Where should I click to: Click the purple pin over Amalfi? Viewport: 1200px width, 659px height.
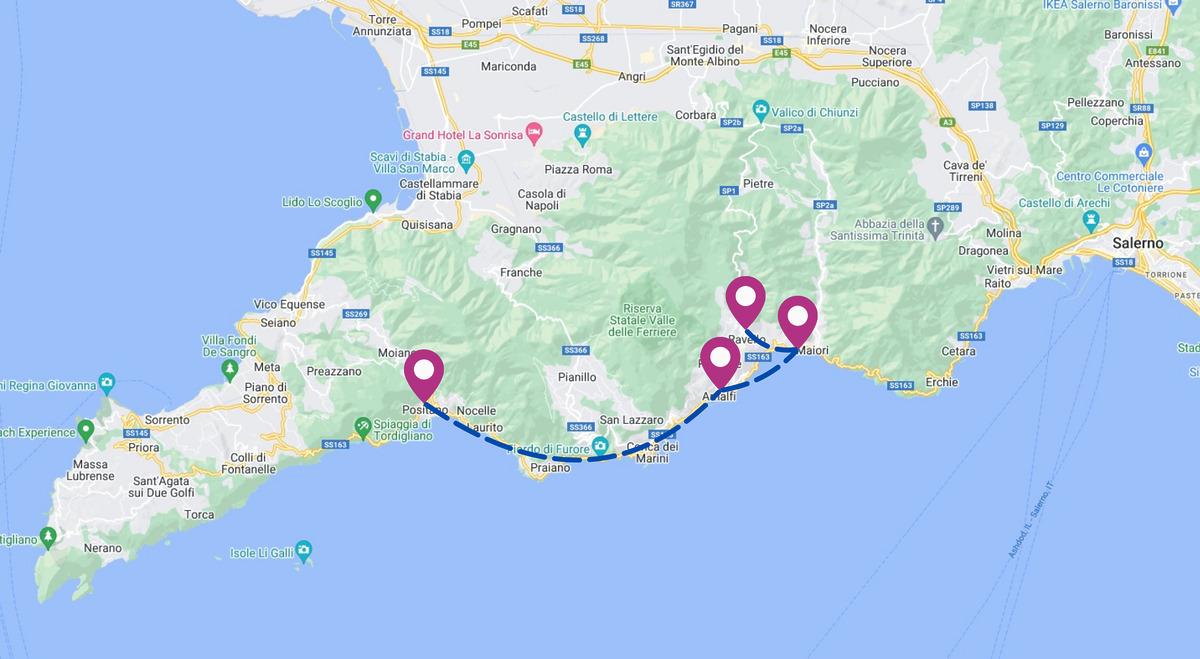[720, 362]
